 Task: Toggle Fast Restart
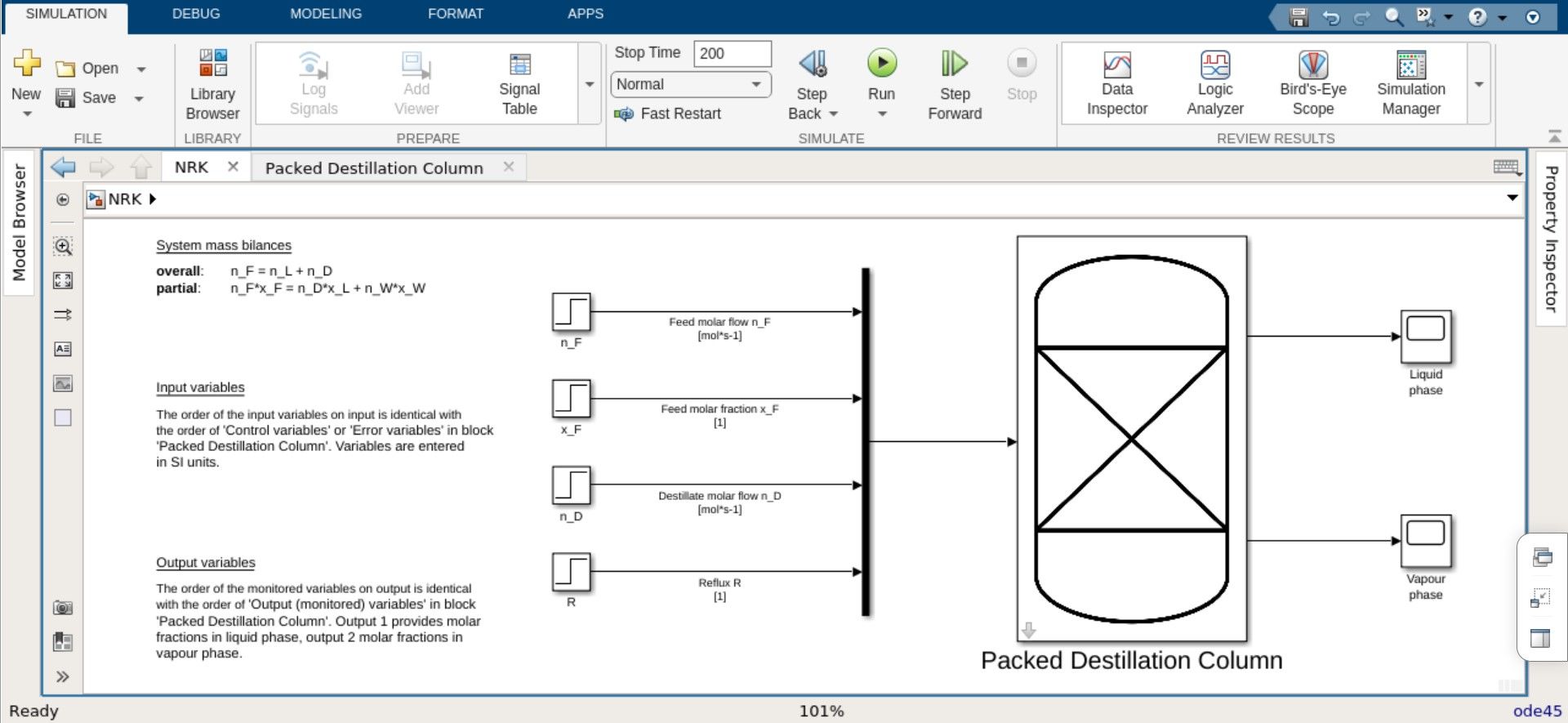click(x=668, y=114)
